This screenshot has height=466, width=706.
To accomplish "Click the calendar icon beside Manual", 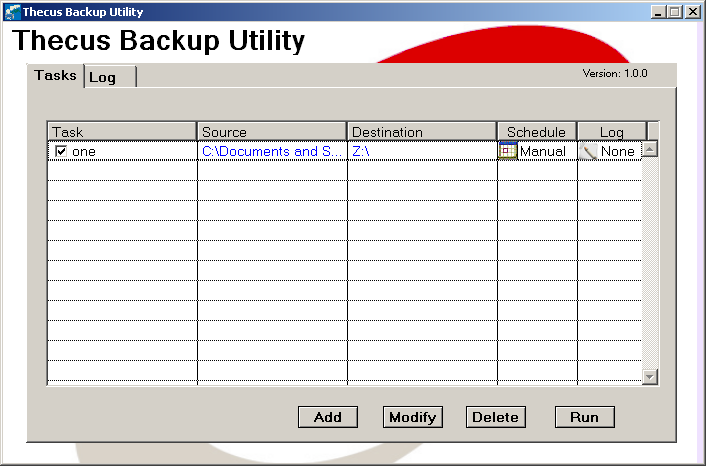I will tap(507, 151).
